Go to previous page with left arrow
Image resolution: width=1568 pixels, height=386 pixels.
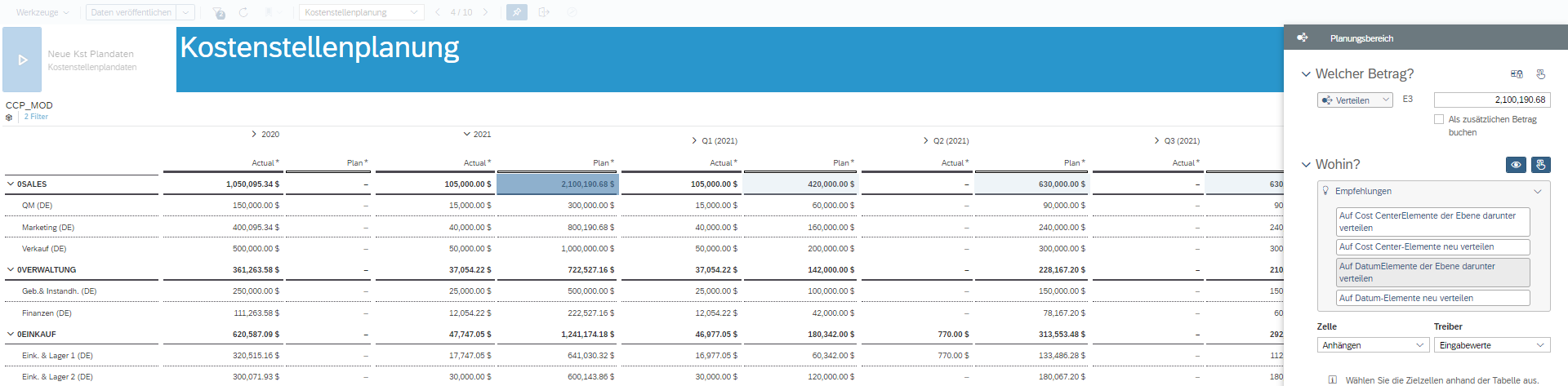[x=438, y=12]
